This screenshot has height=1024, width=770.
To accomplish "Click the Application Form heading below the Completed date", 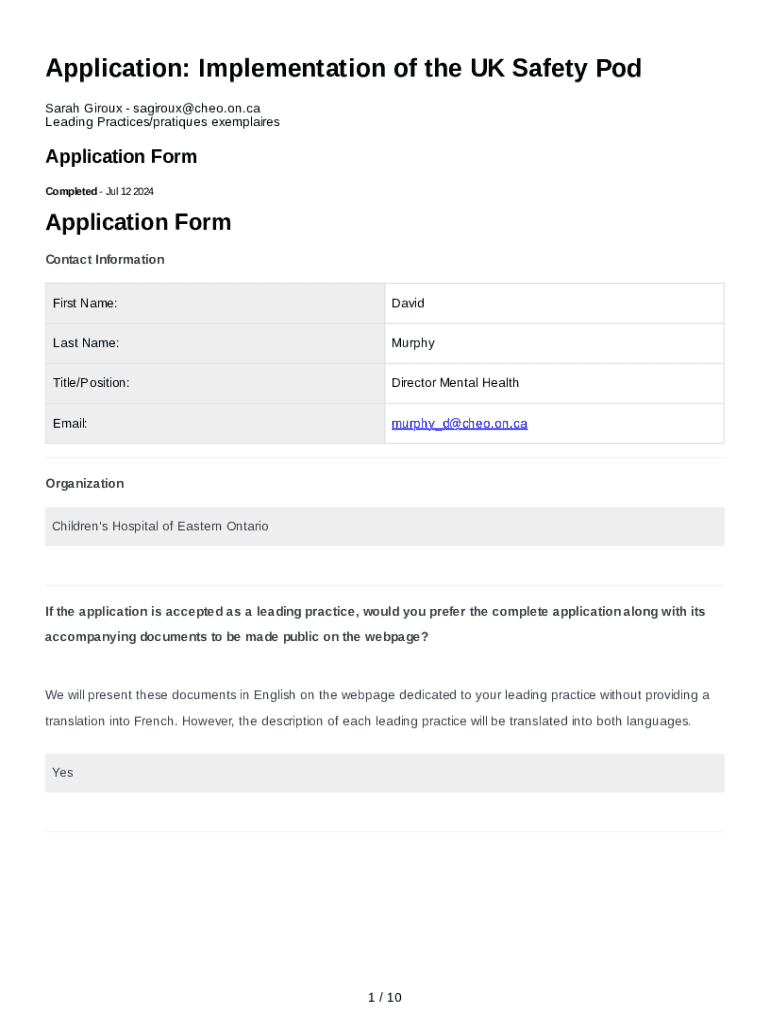I will [138, 222].
